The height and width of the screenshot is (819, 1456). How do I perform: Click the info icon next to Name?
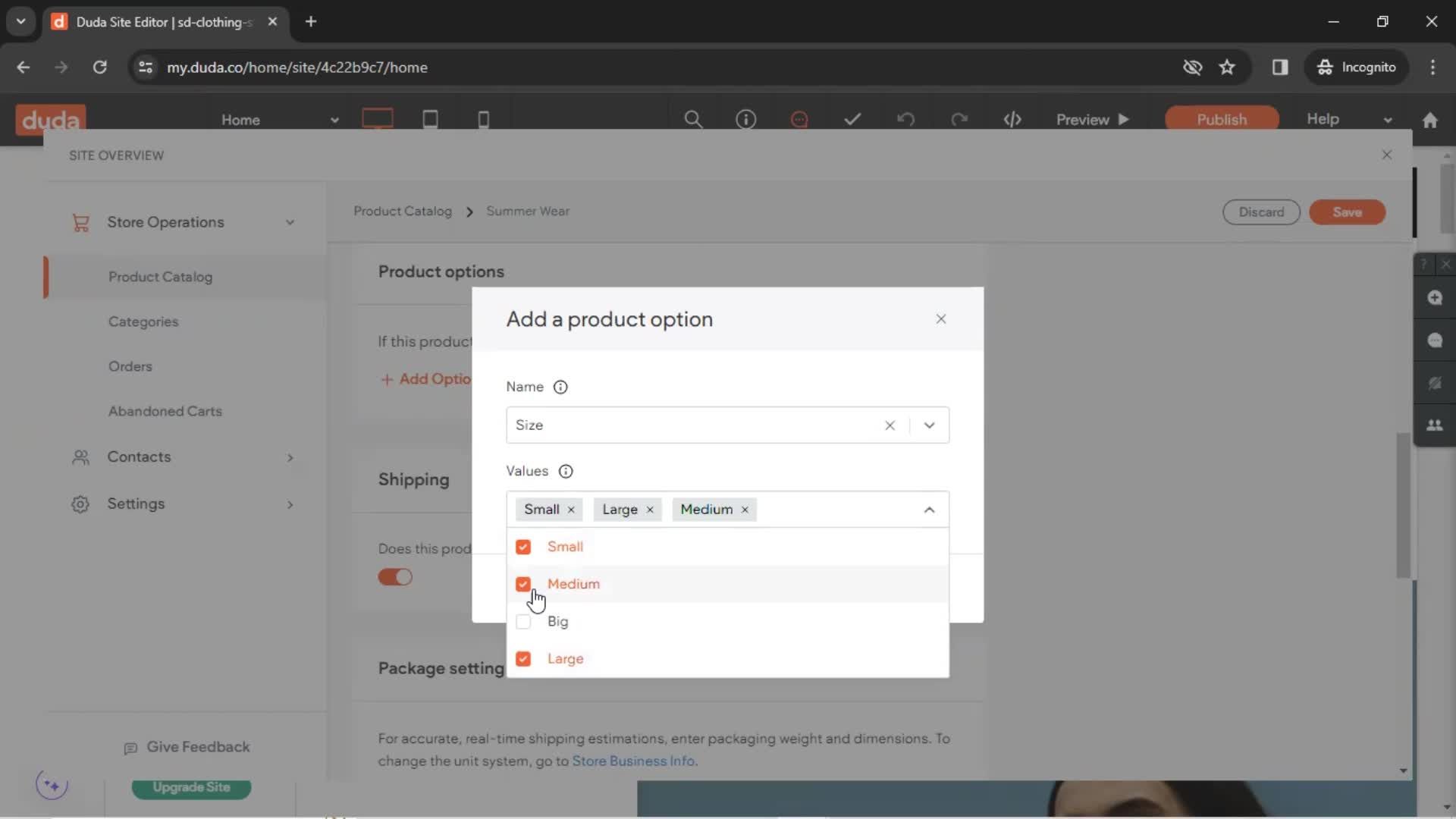pos(560,388)
